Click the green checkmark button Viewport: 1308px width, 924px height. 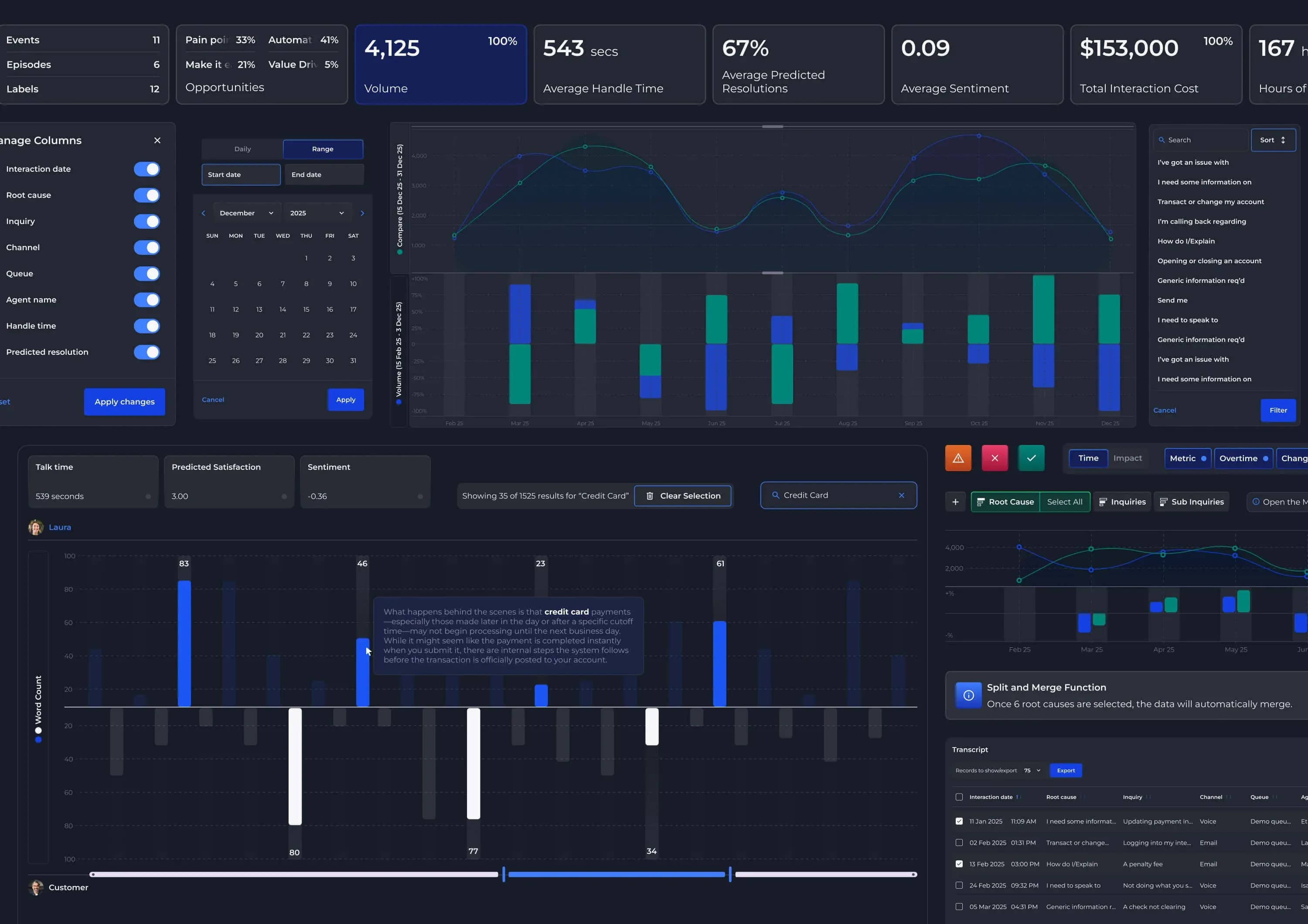click(1031, 459)
